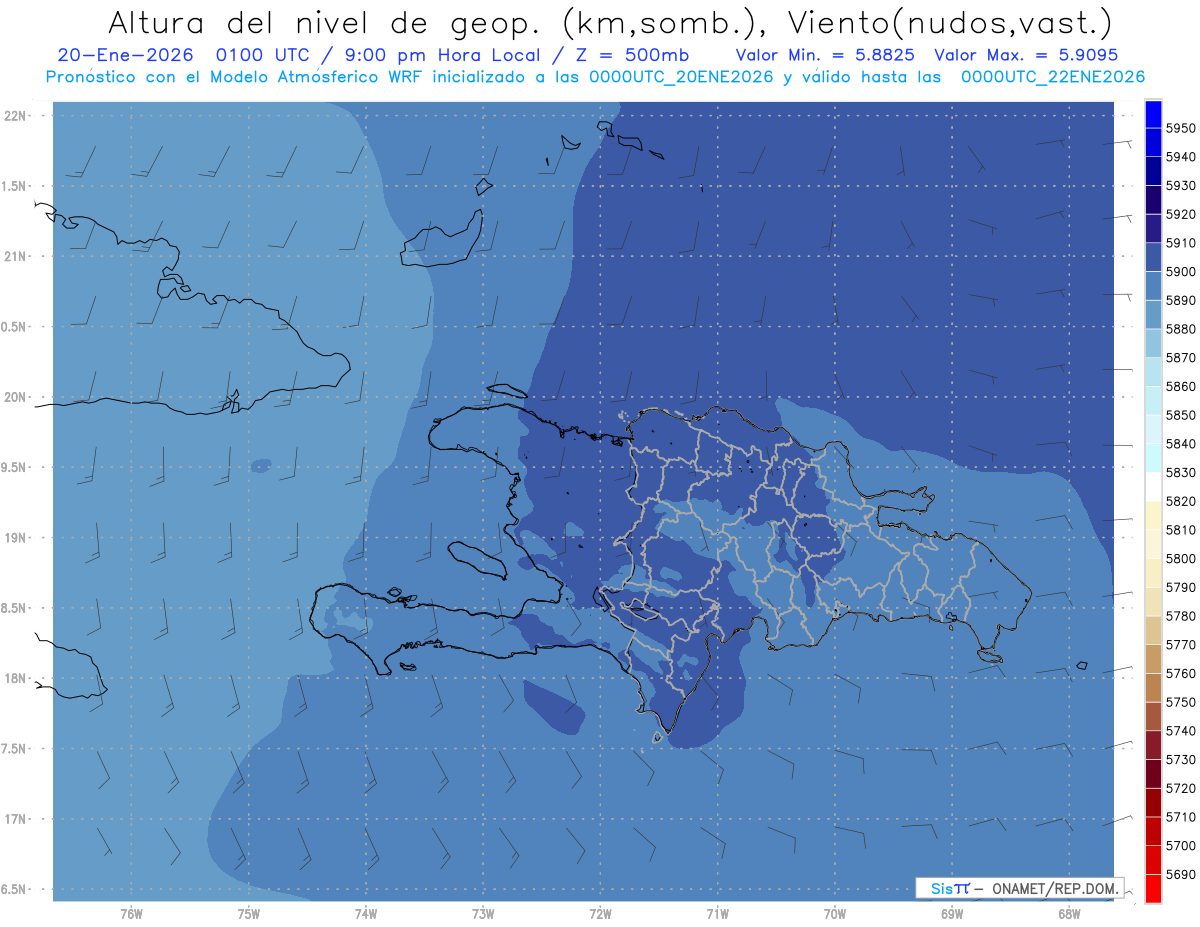
Task: Click the 'Valor Min. = 5.8825' readout
Action: pyautogui.click(x=825, y=55)
